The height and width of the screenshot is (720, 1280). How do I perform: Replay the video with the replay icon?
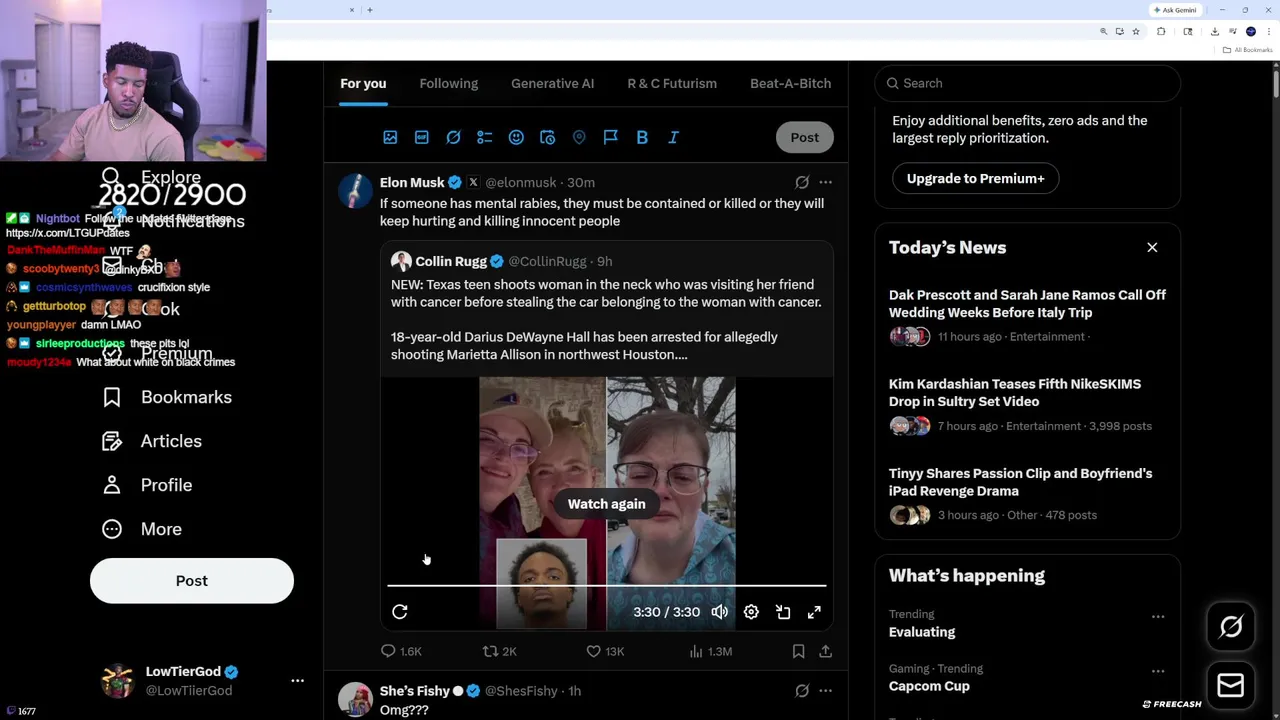tap(400, 612)
